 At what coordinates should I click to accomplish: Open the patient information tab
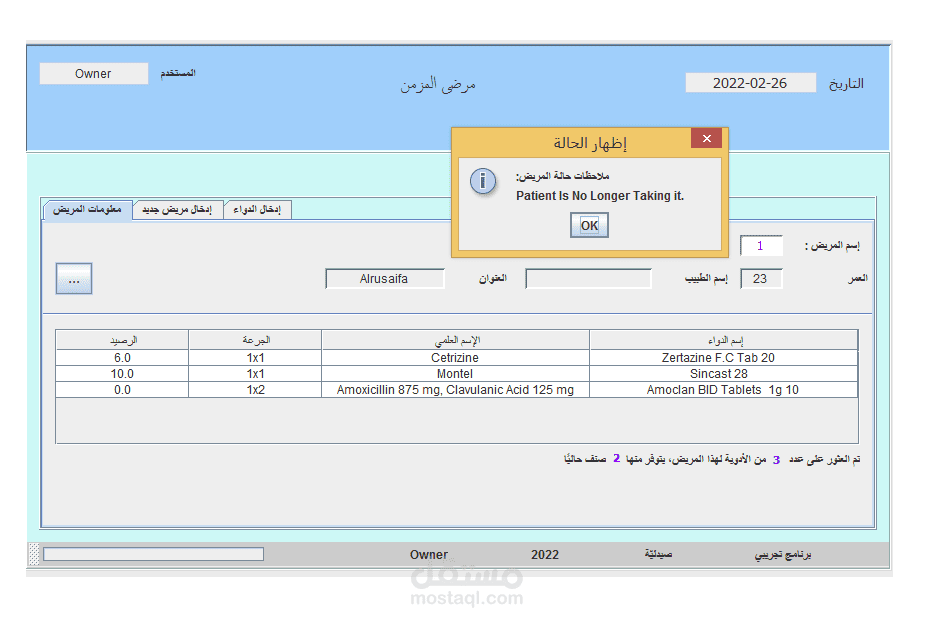point(88,209)
